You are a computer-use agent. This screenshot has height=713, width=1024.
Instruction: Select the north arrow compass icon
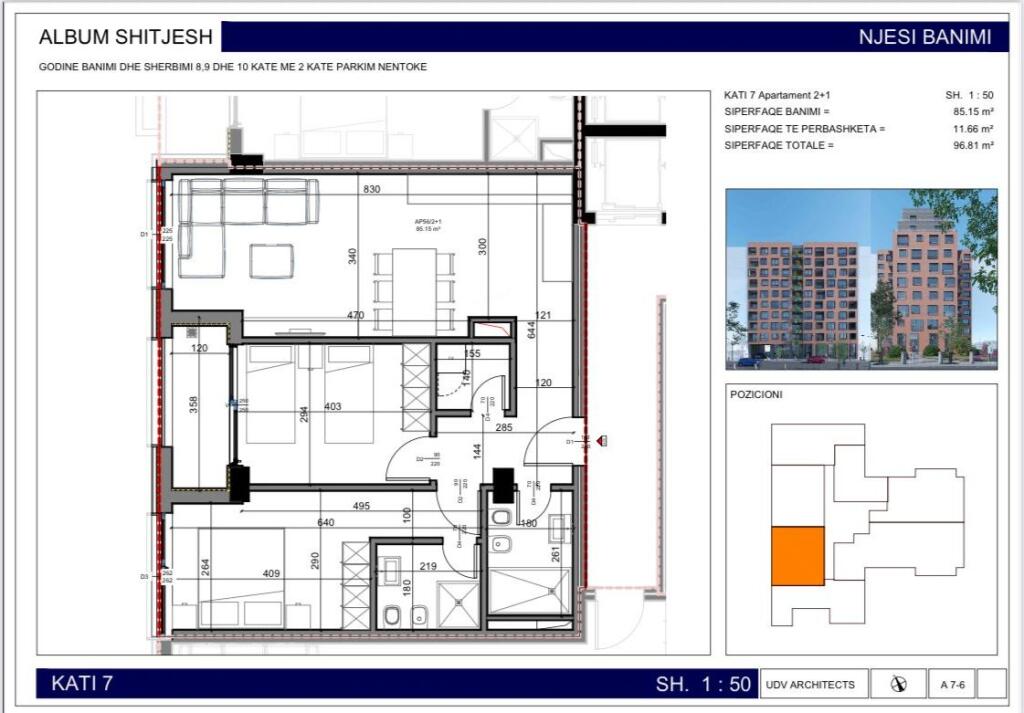[x=899, y=685]
